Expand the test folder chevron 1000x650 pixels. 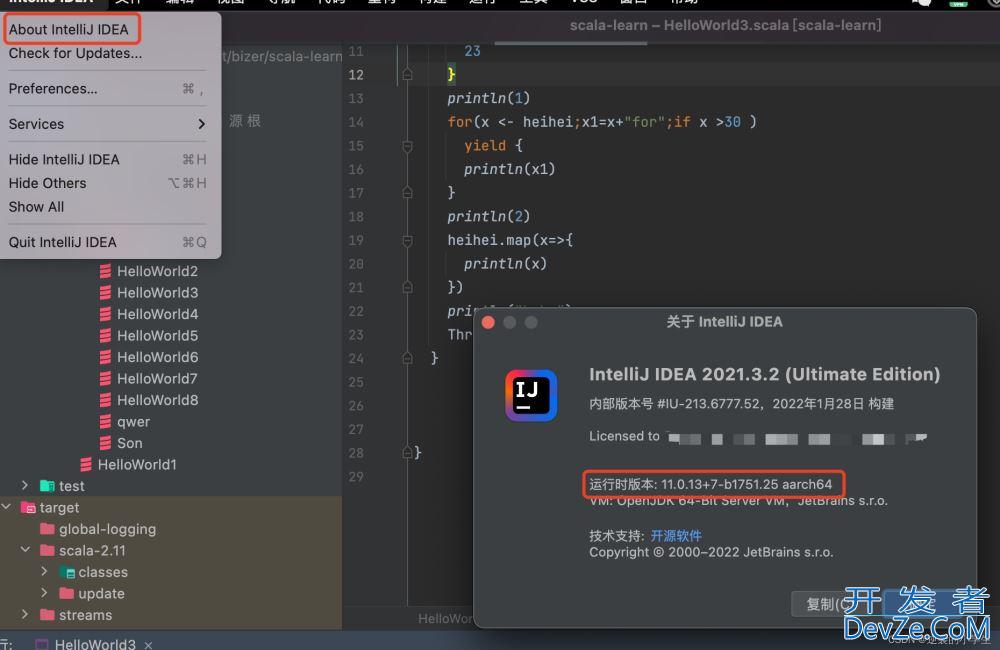pyautogui.click(x=25, y=485)
